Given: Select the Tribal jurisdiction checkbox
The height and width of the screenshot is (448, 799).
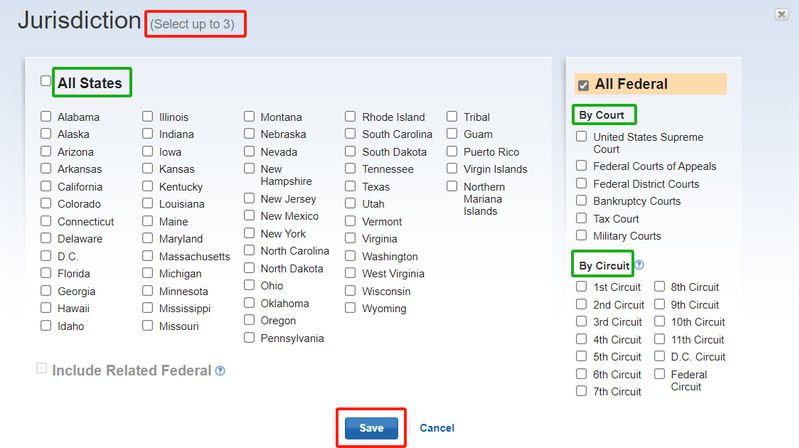Looking at the screenshot, I should click(x=452, y=117).
